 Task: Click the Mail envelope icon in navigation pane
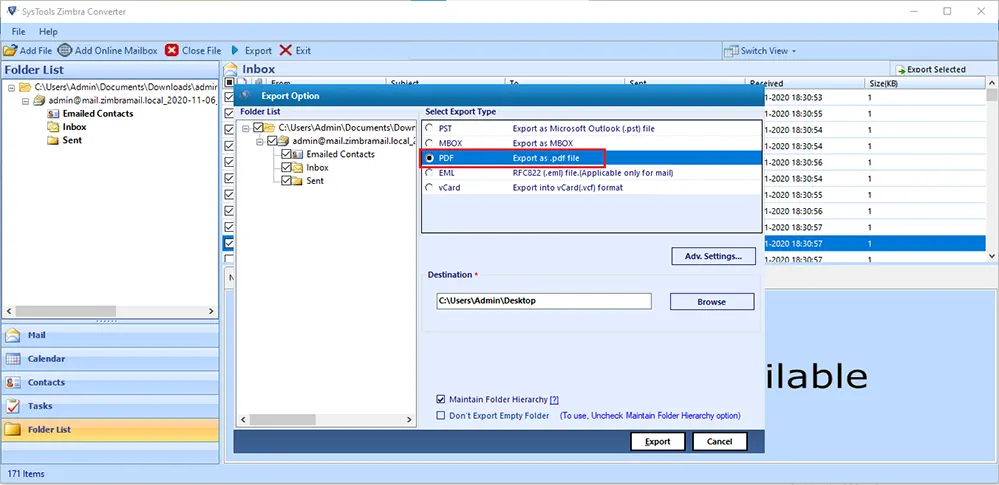coord(13,335)
